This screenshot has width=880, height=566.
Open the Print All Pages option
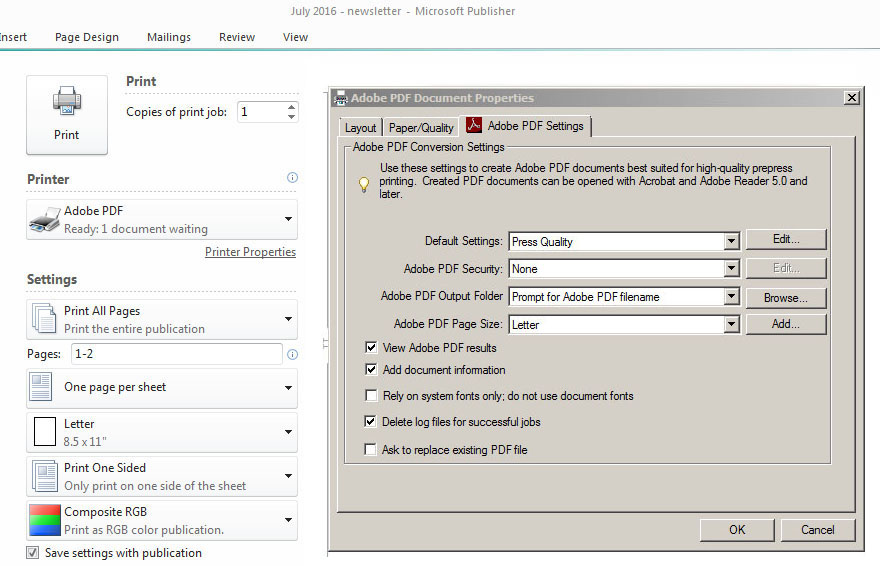click(x=162, y=319)
